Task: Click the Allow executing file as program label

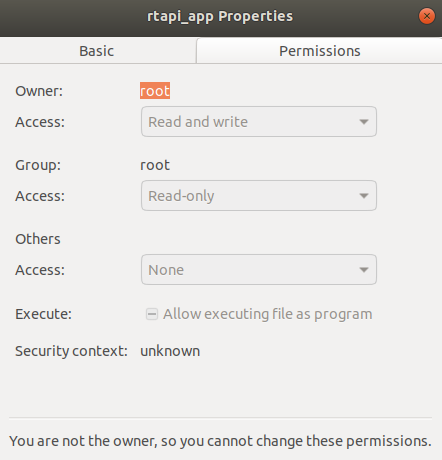Action: coord(267,314)
